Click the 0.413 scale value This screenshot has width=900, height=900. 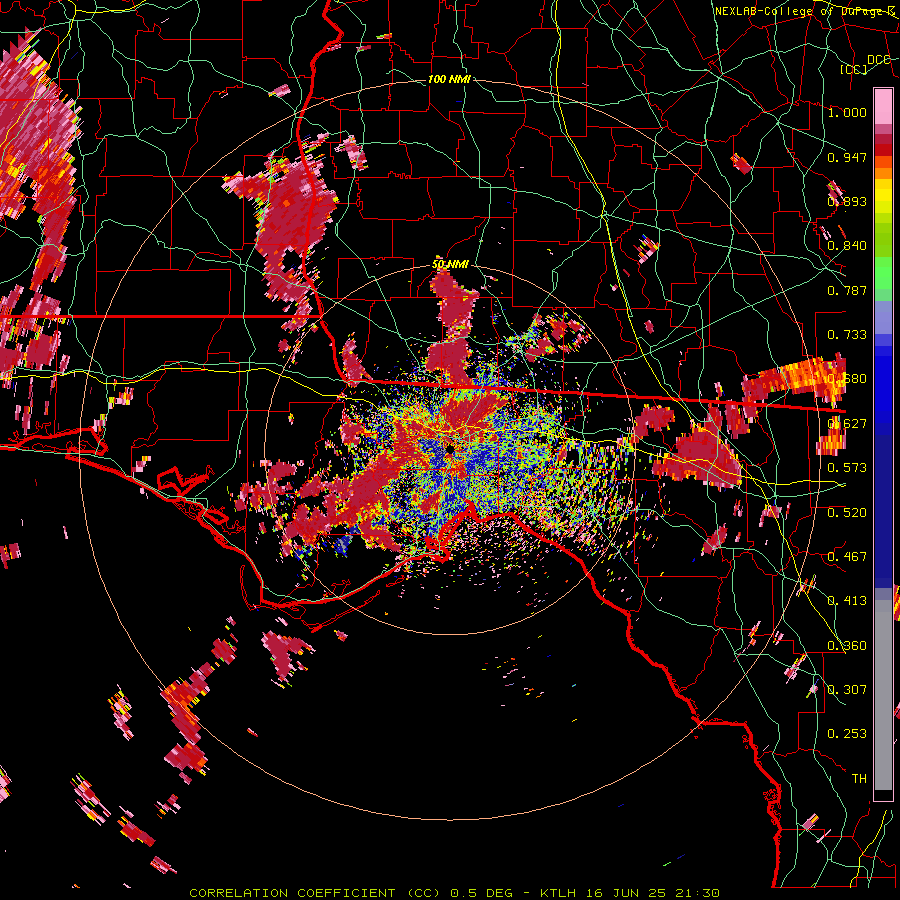coord(847,601)
